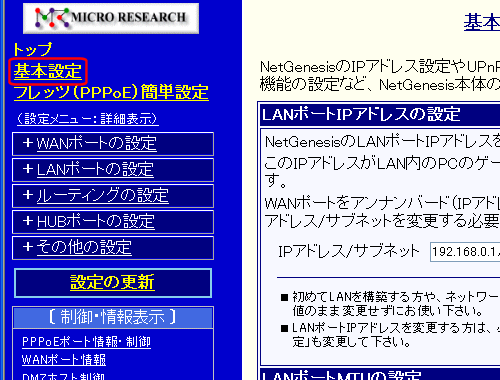The image size is (500, 380).
Task: Expand the plus icon beside HUBポートの設定
Action: click(x=28, y=221)
